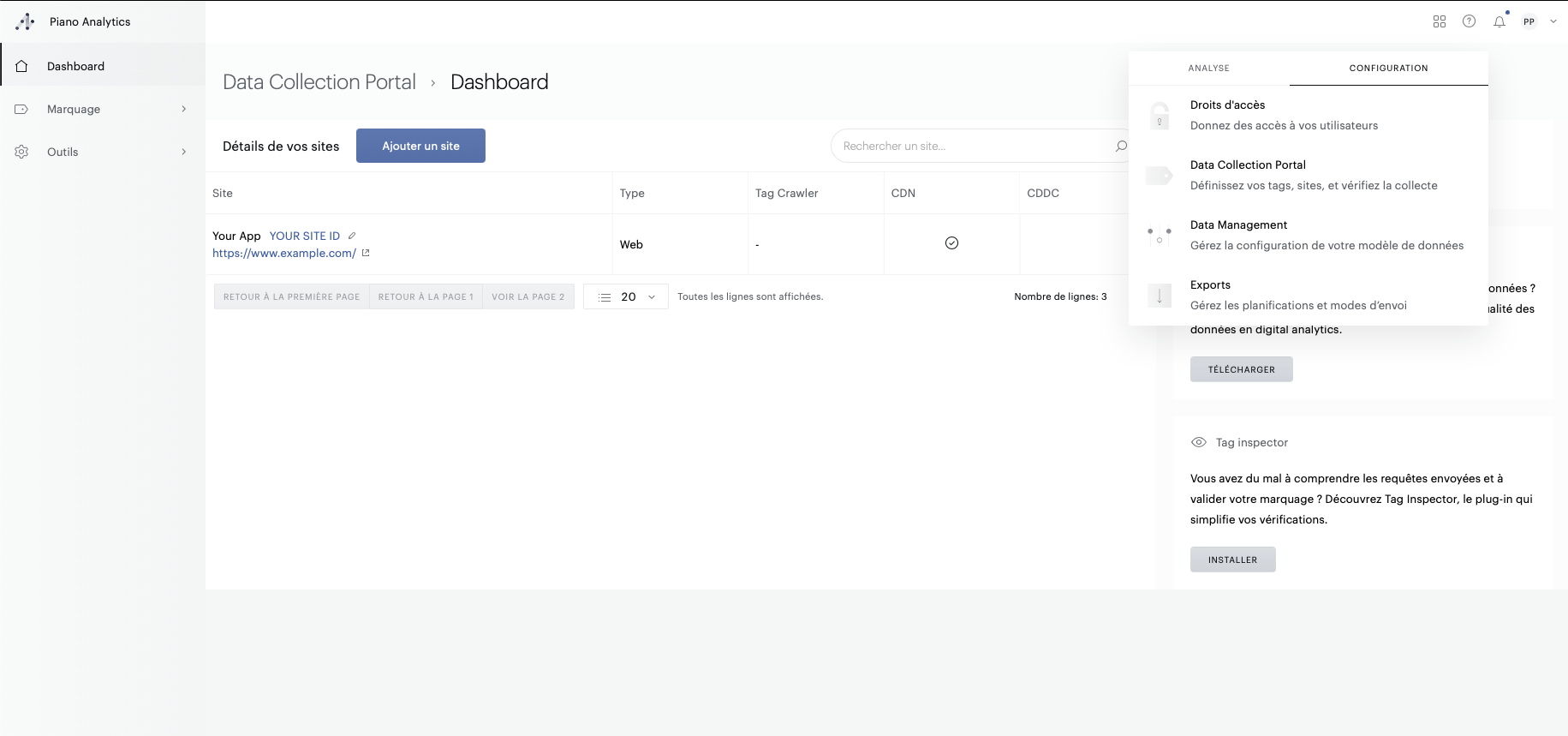The height and width of the screenshot is (736, 1568).
Task: Click the TÉLÉCHARGER button
Action: pyautogui.click(x=1242, y=369)
